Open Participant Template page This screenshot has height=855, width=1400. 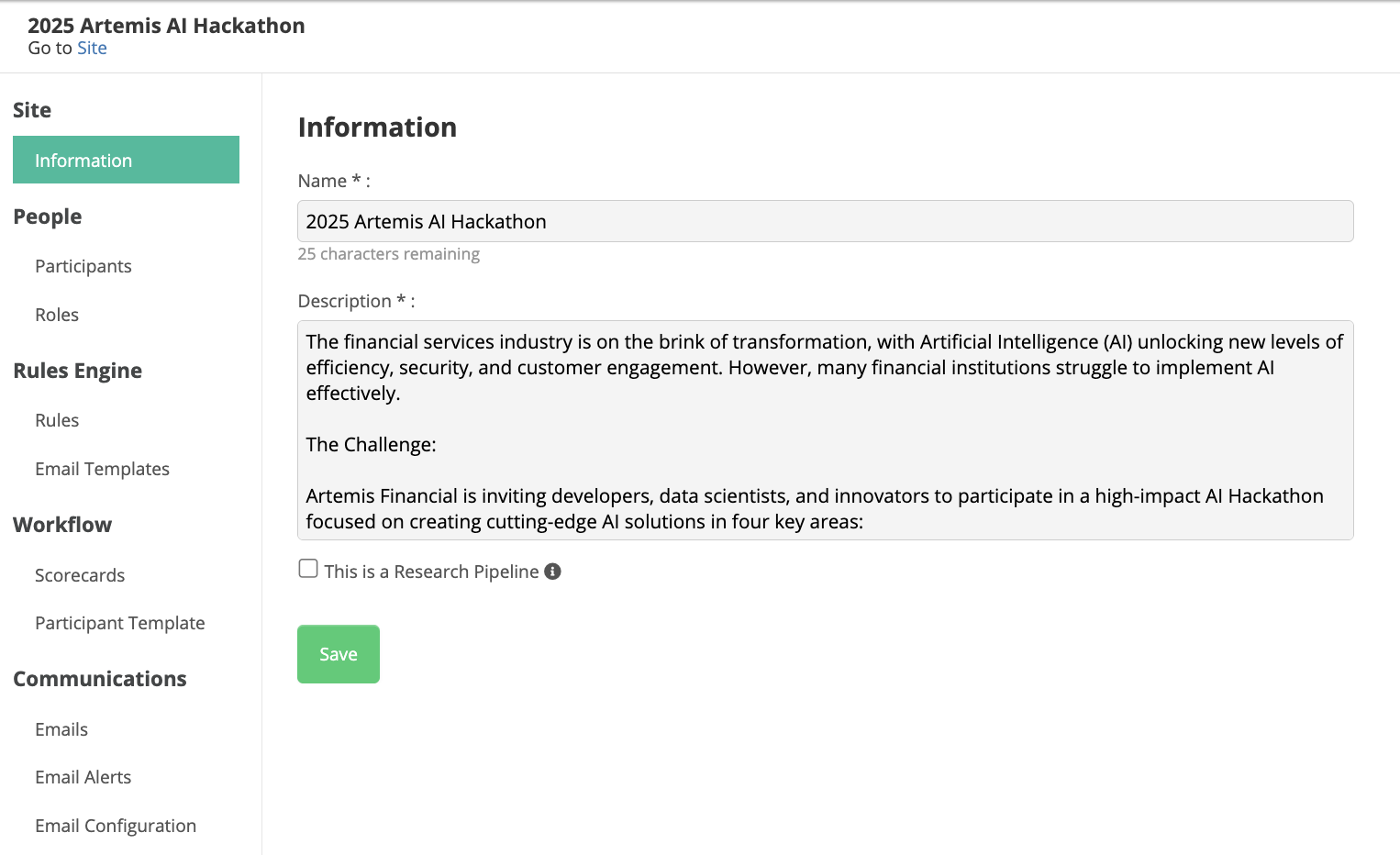(120, 623)
